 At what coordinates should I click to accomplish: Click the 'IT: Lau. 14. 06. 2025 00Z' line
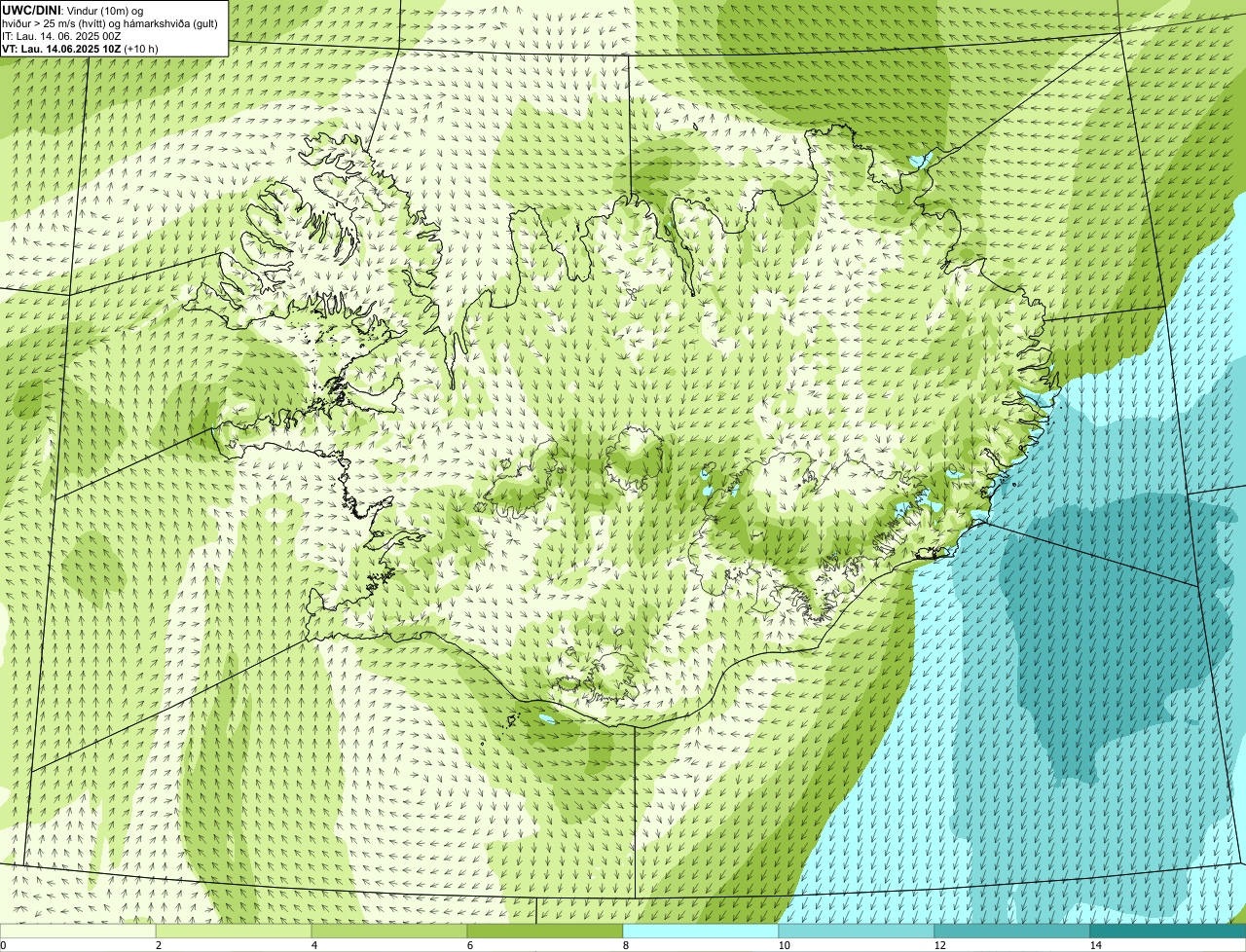click(62, 35)
